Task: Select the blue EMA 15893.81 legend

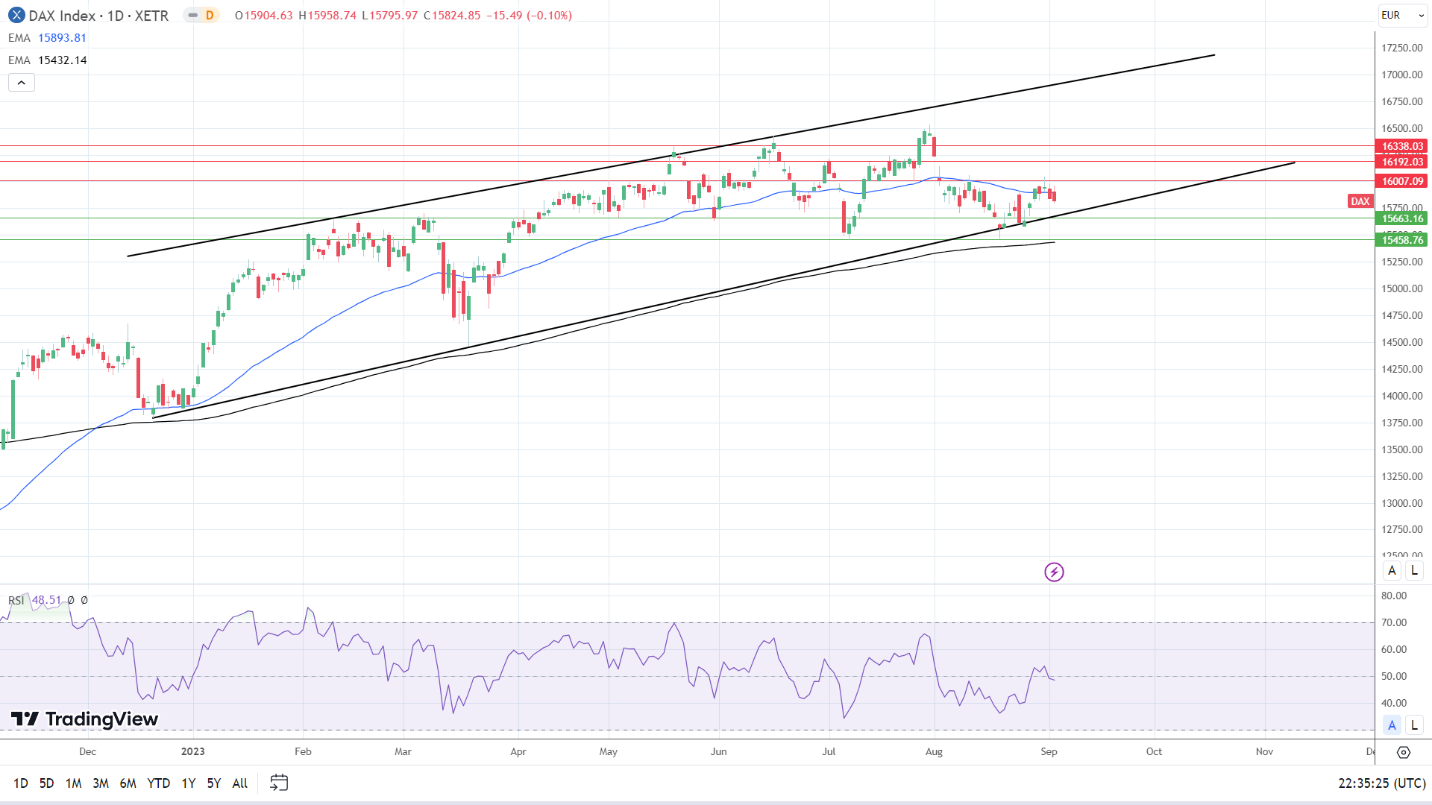Action: (x=48, y=38)
